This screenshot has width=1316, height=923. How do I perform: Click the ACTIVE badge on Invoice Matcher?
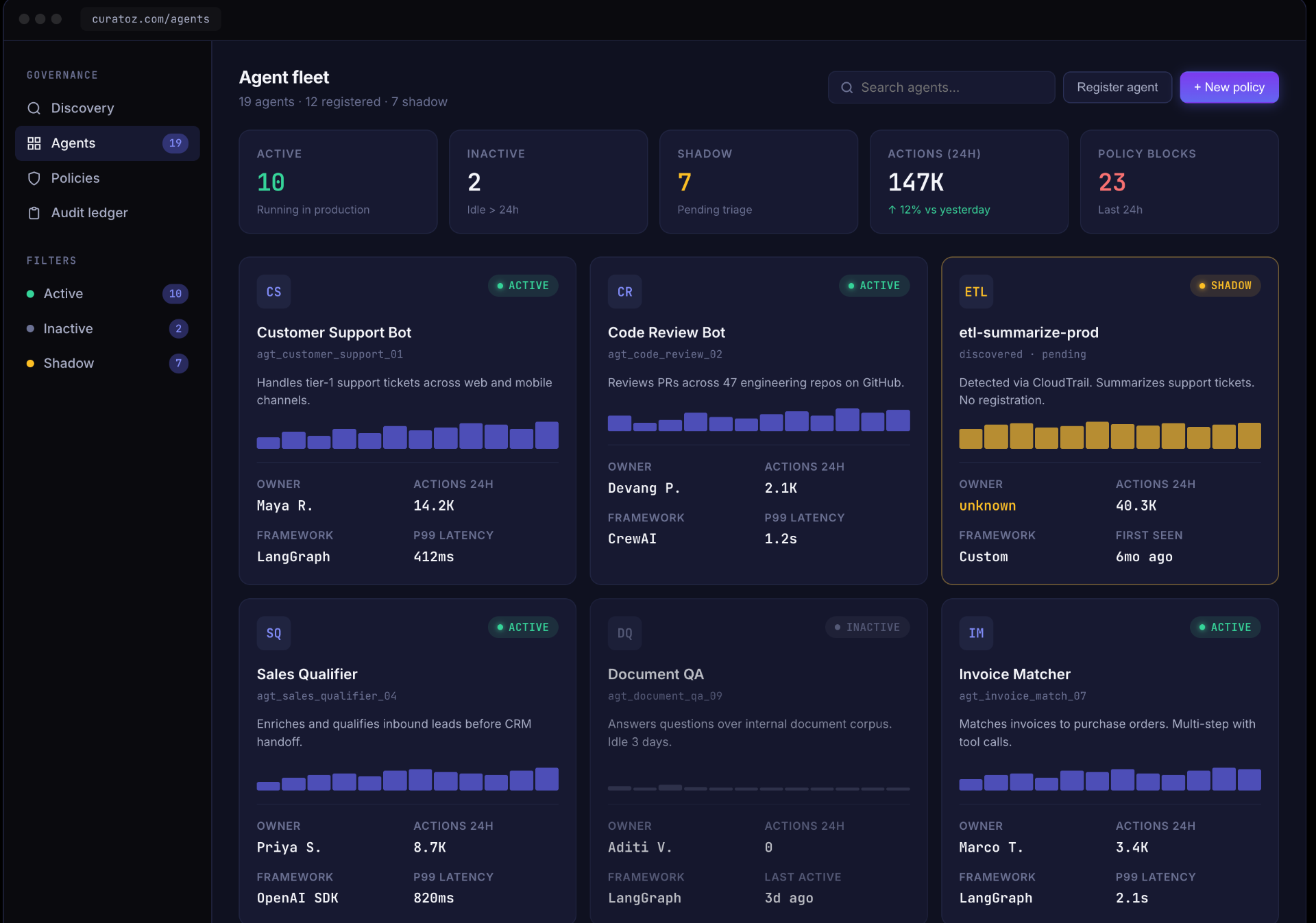tap(1225, 627)
